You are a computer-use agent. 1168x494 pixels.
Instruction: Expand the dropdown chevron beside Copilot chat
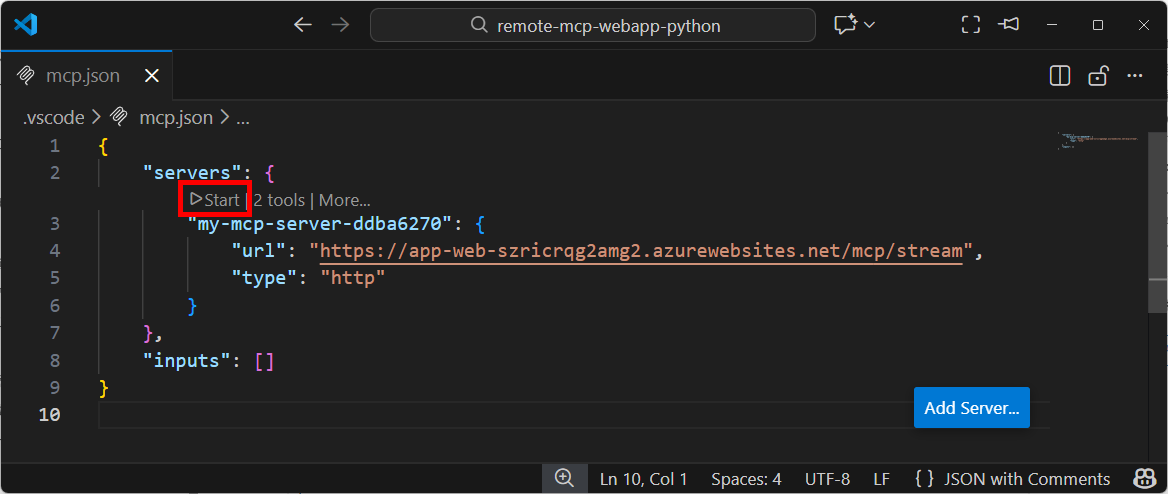point(870,25)
